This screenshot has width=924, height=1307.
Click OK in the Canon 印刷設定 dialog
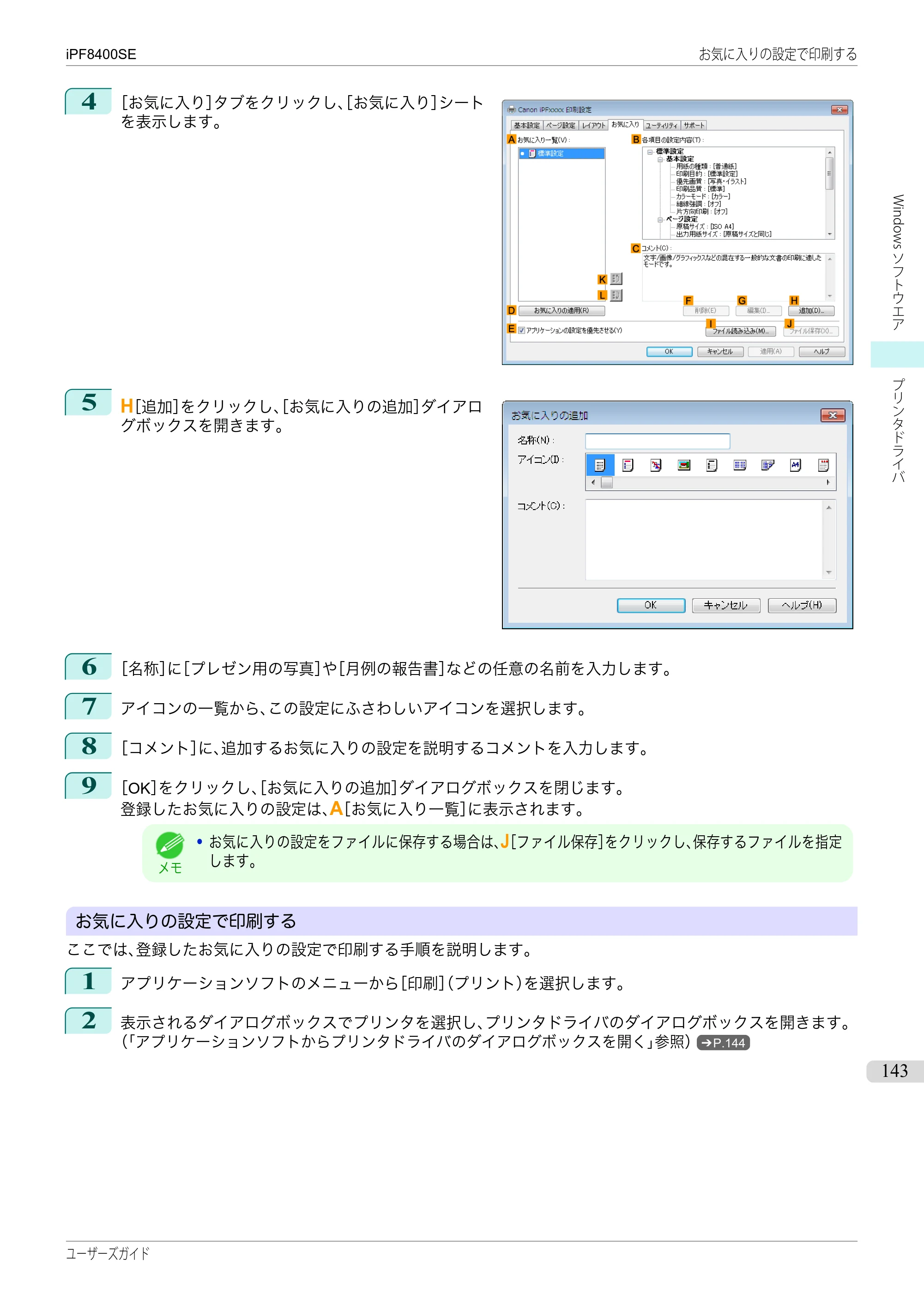(x=669, y=352)
